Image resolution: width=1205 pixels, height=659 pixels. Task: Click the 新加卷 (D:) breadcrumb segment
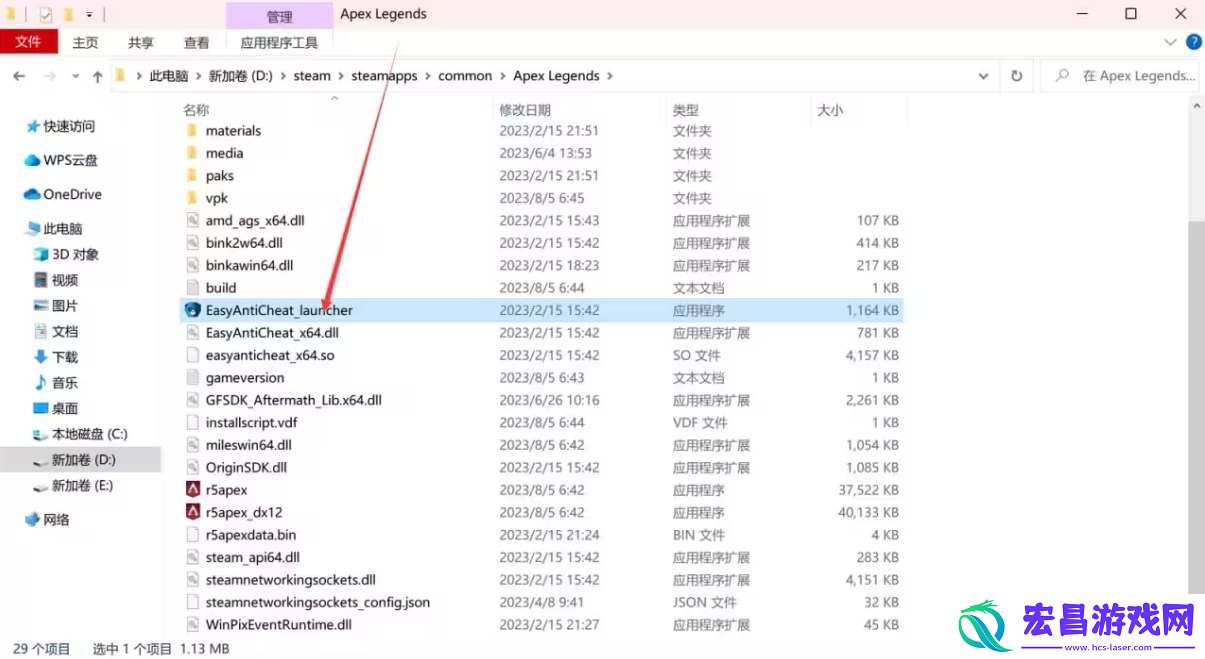(x=240, y=76)
